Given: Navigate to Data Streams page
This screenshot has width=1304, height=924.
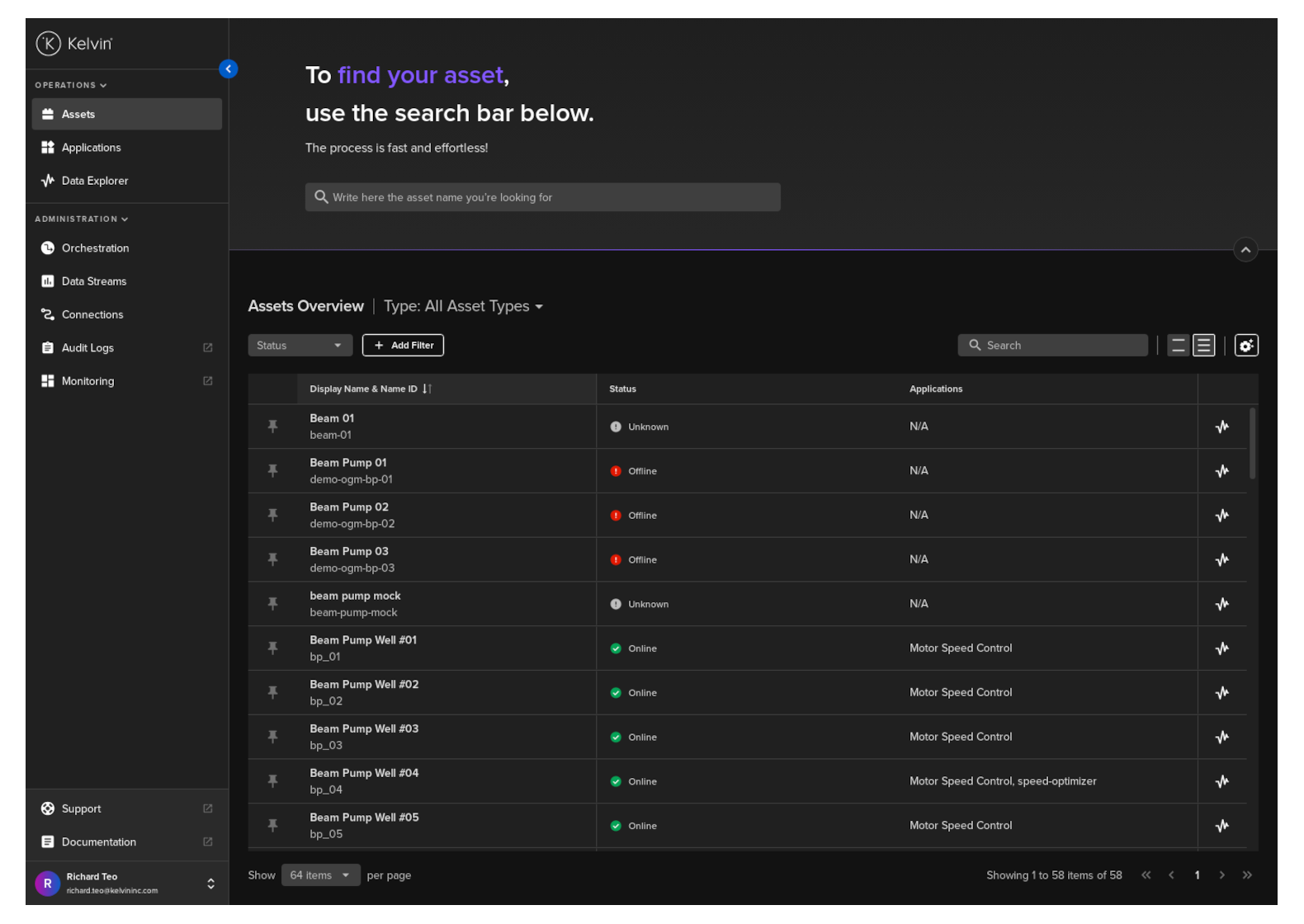Looking at the screenshot, I should 93,281.
